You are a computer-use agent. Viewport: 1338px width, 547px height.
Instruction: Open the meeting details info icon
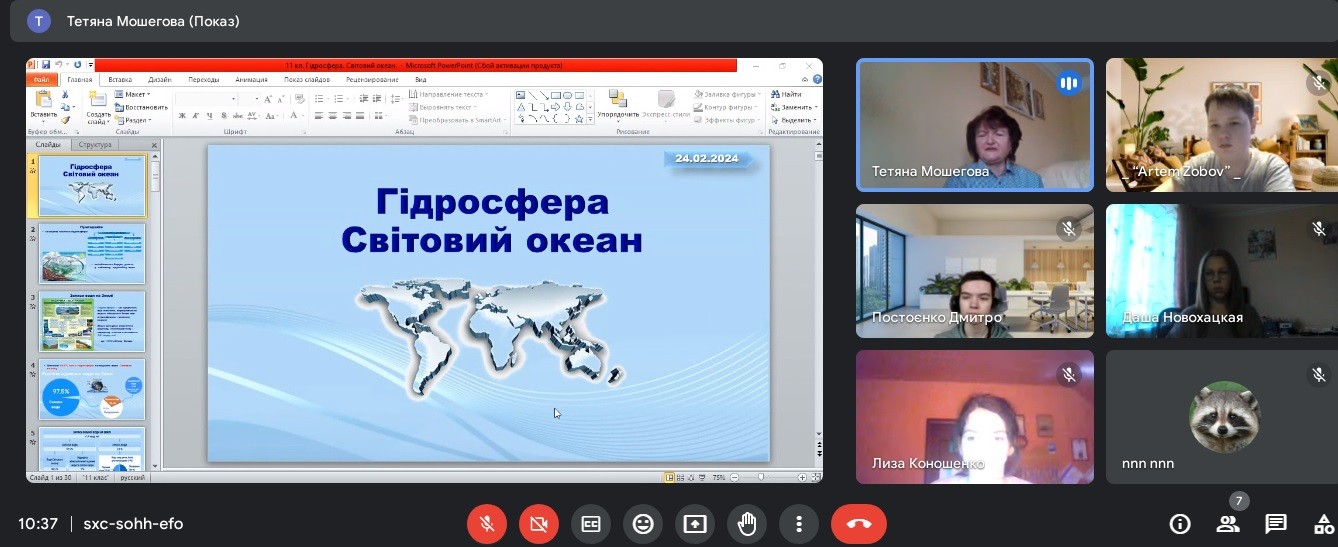pyautogui.click(x=1180, y=523)
